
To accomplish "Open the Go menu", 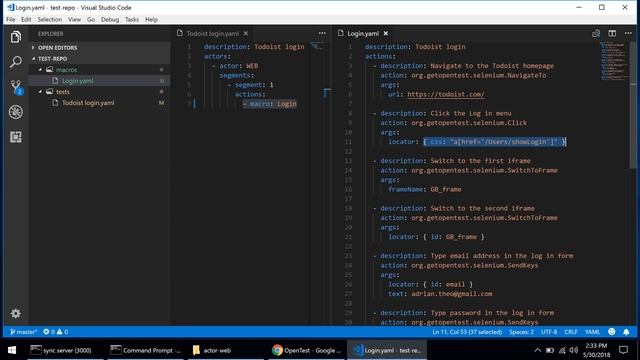I will [x=91, y=19].
